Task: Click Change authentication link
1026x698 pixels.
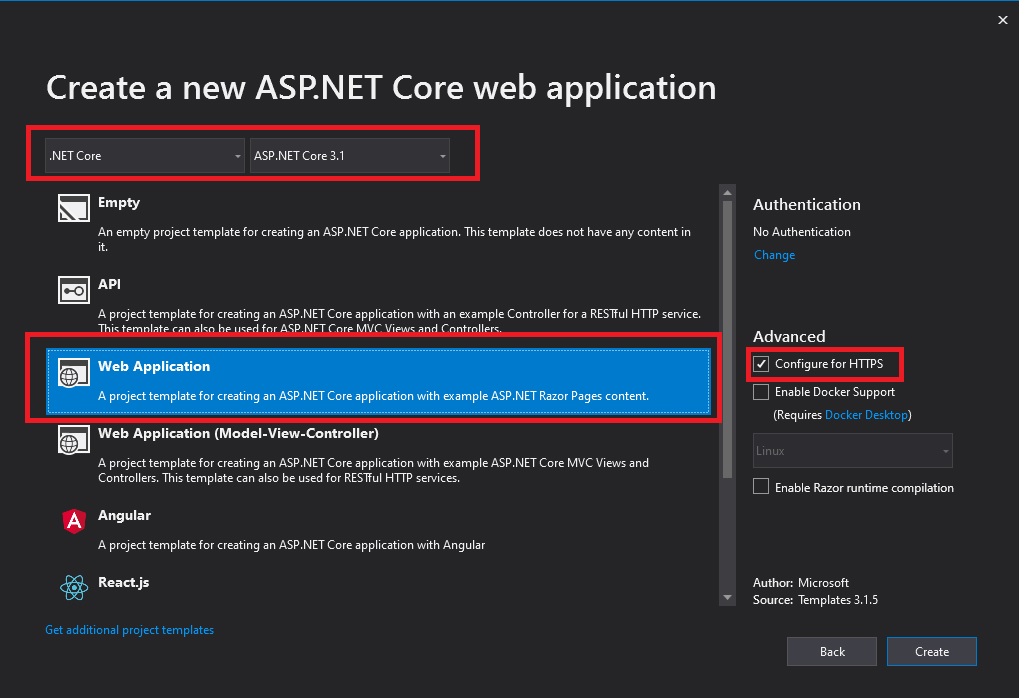Action: pyautogui.click(x=774, y=255)
